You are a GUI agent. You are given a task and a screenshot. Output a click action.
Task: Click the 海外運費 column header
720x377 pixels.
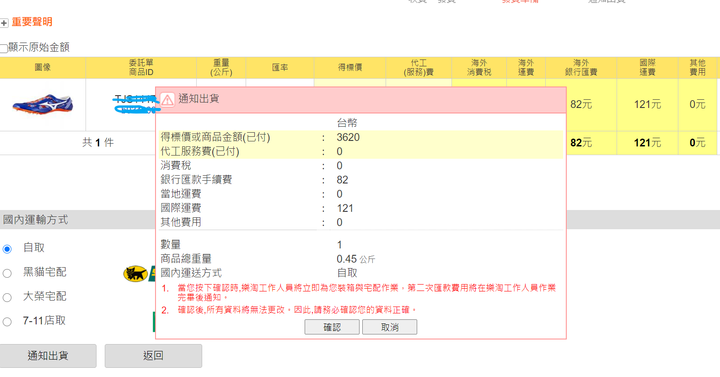point(526,68)
